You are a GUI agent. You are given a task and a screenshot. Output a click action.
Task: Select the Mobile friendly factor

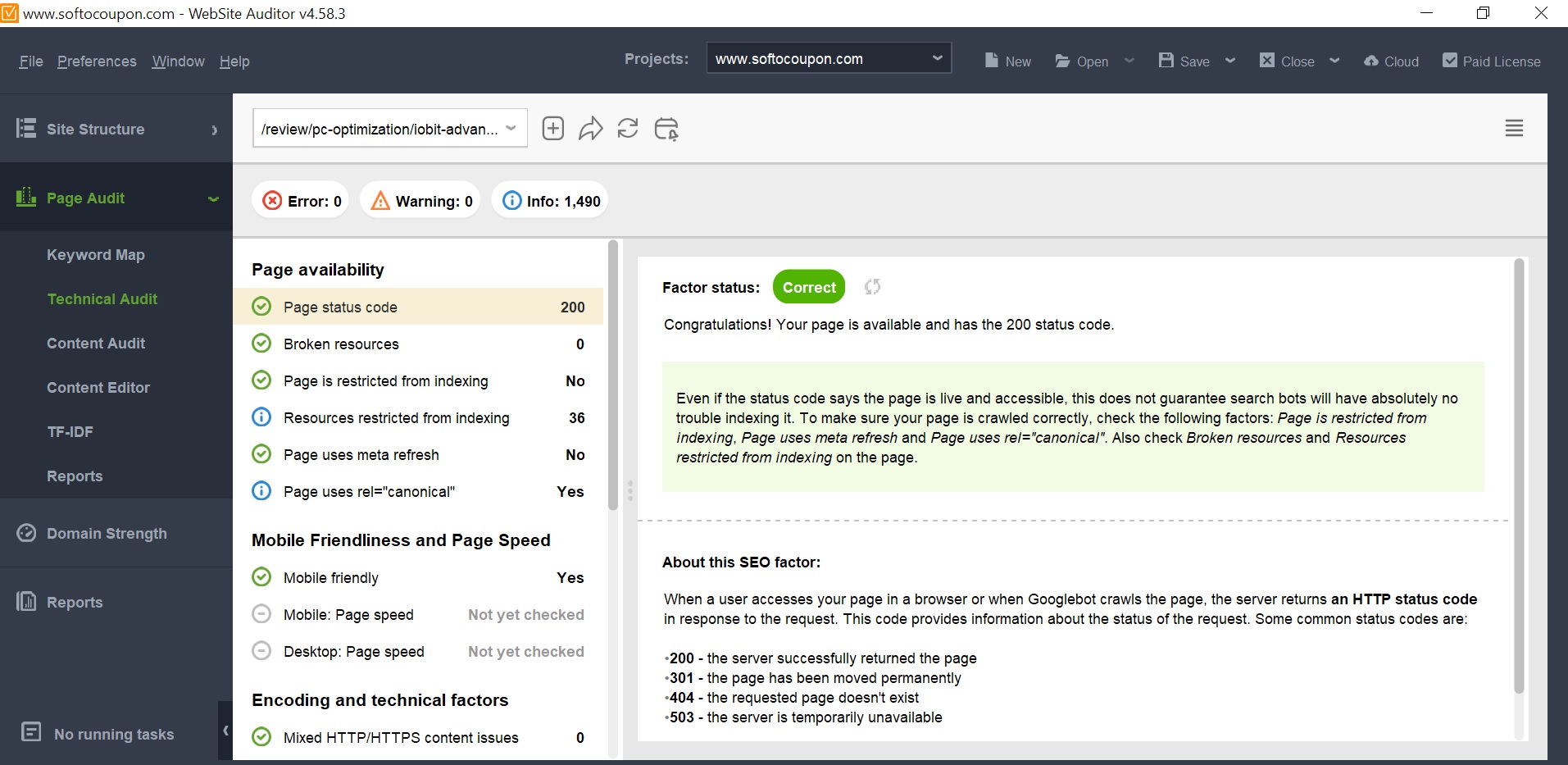418,577
